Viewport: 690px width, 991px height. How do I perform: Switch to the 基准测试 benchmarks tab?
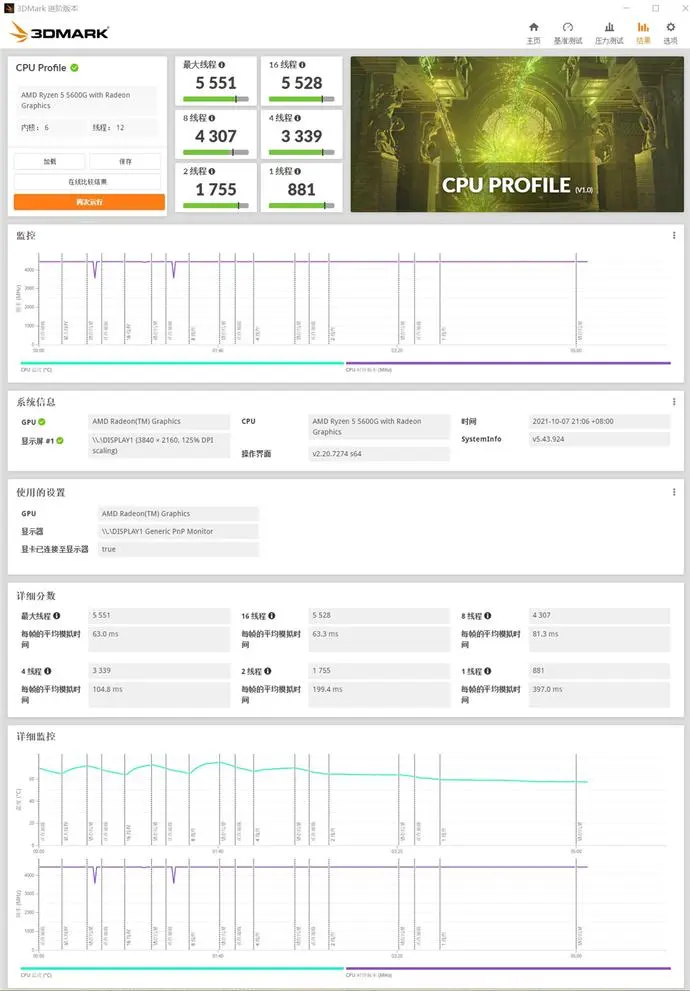pyautogui.click(x=567, y=33)
